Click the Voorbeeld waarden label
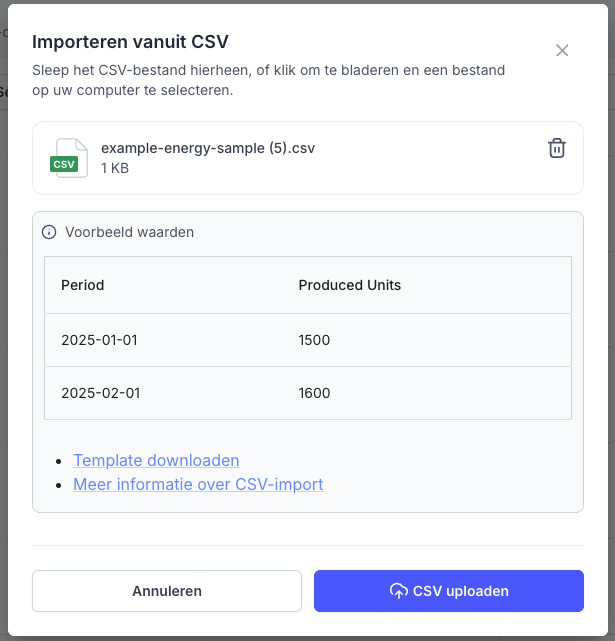 pyautogui.click(x=129, y=232)
